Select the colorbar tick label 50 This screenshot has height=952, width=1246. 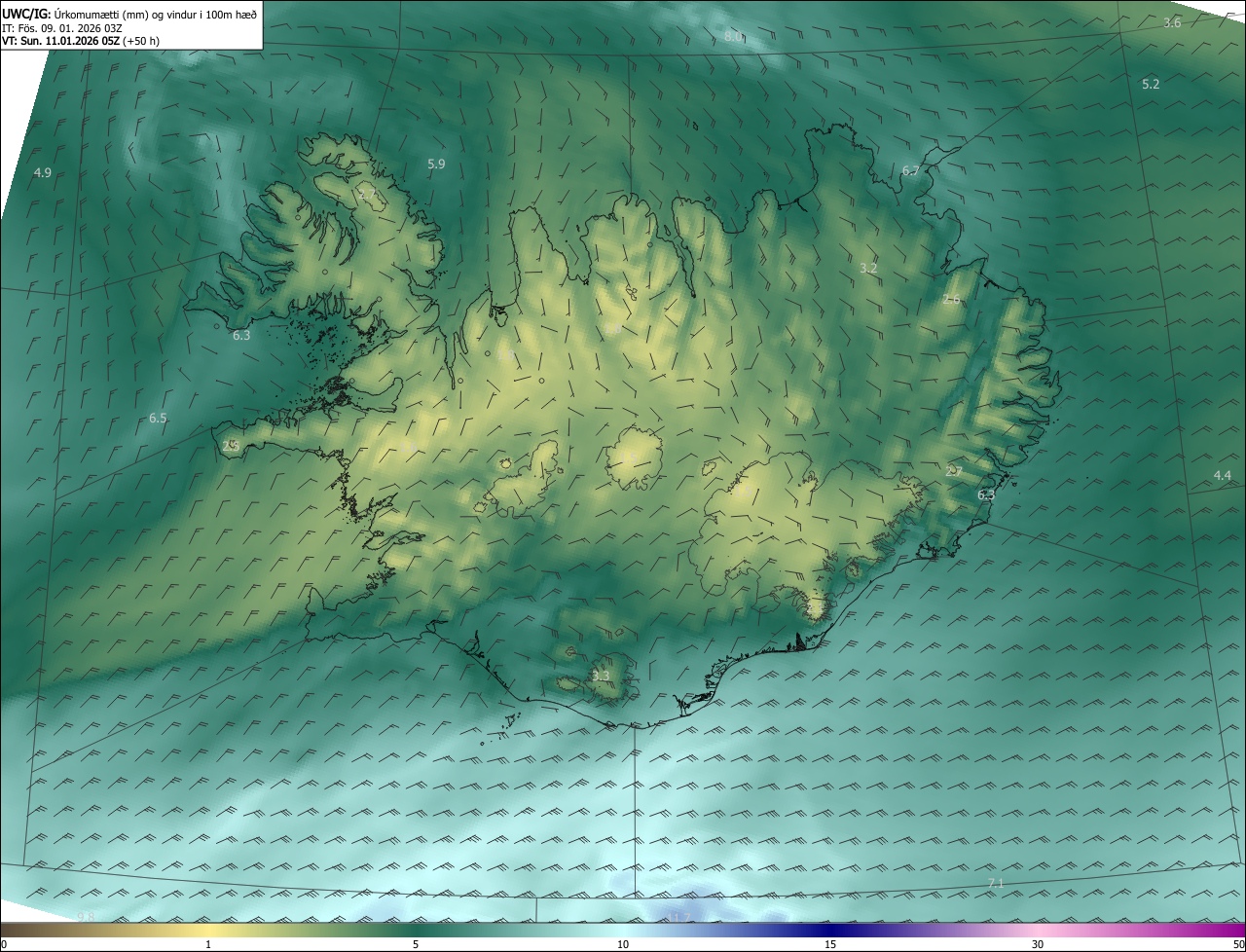(1238, 944)
